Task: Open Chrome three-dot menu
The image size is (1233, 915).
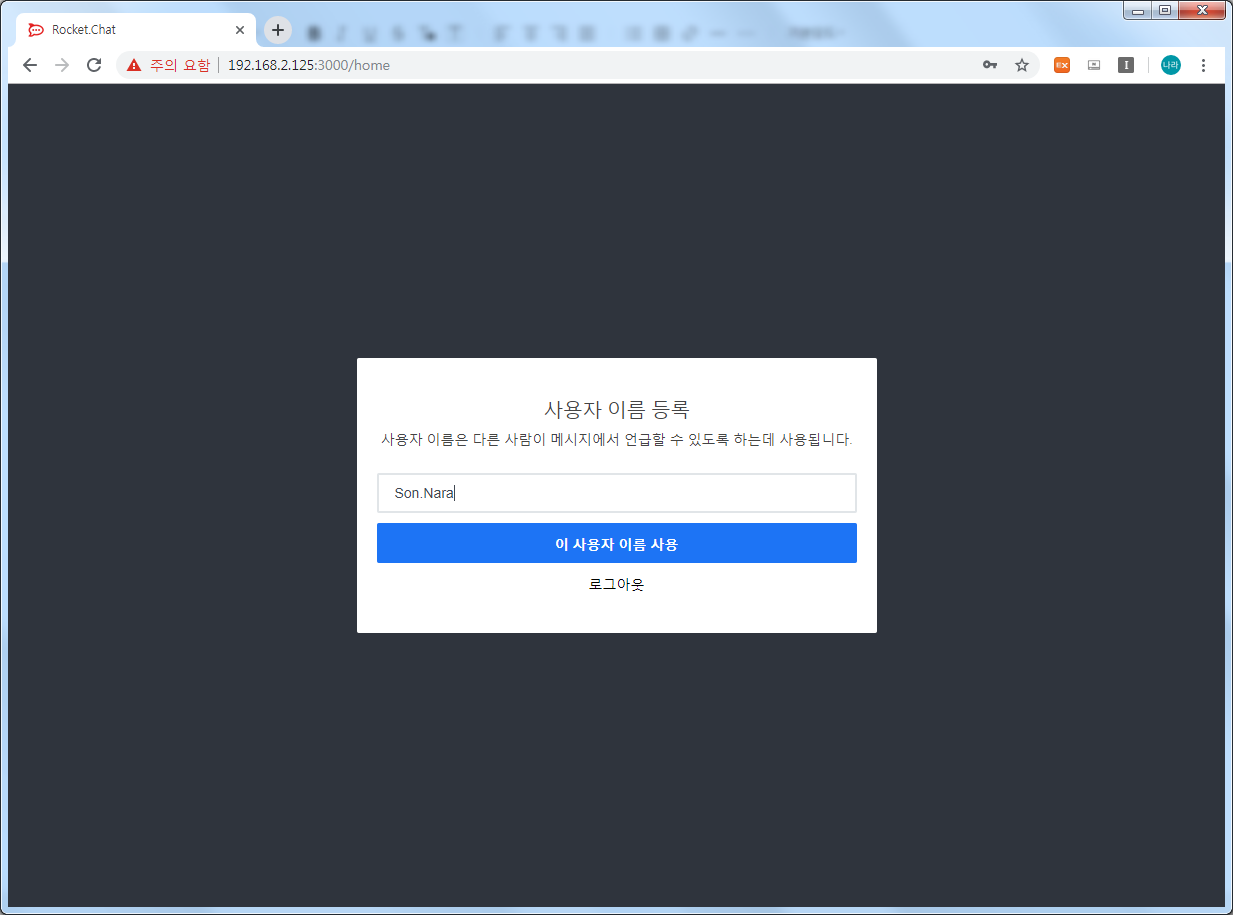Action: pos(1203,65)
